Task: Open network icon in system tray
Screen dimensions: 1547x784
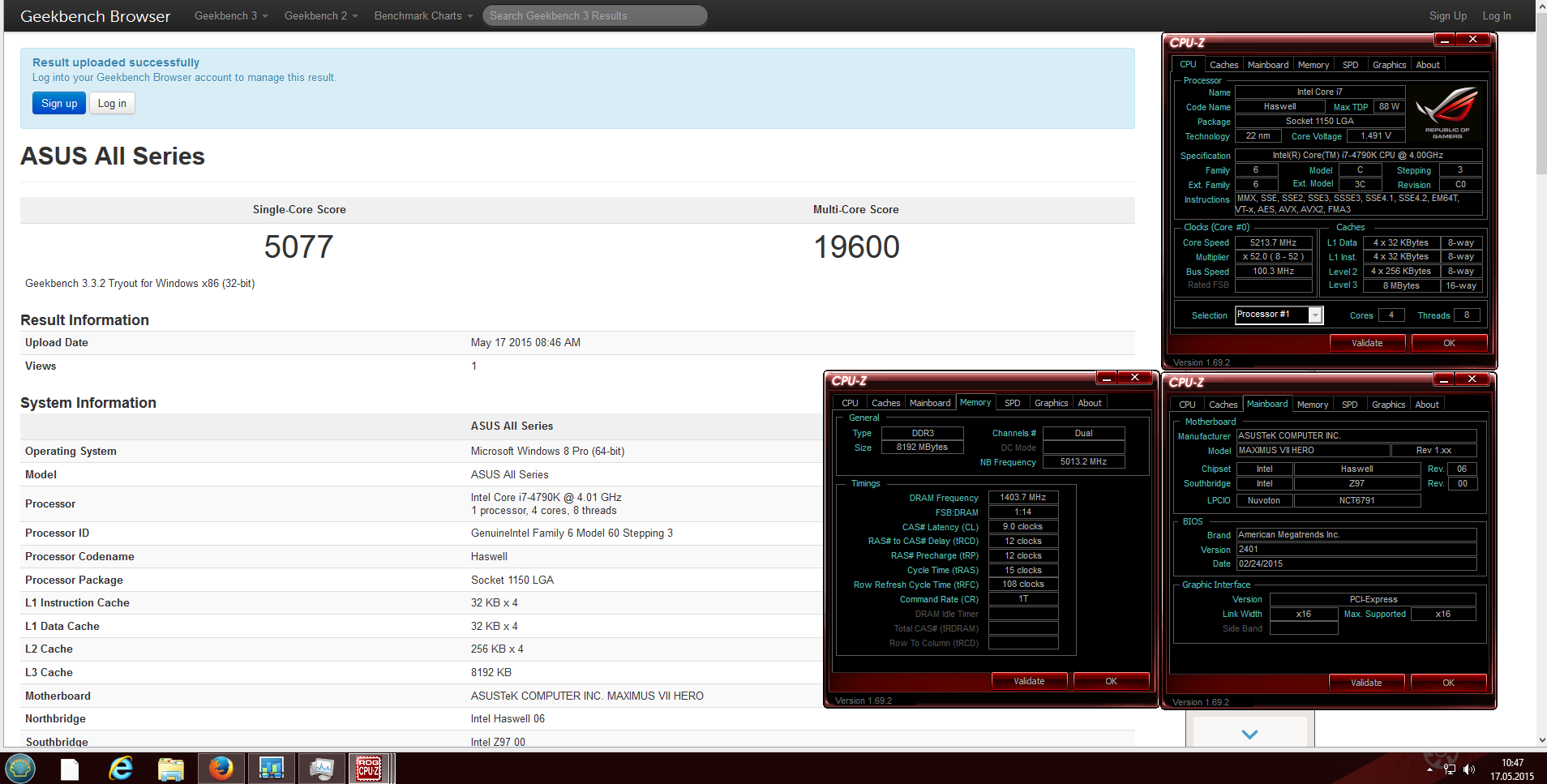Action: (1449, 769)
